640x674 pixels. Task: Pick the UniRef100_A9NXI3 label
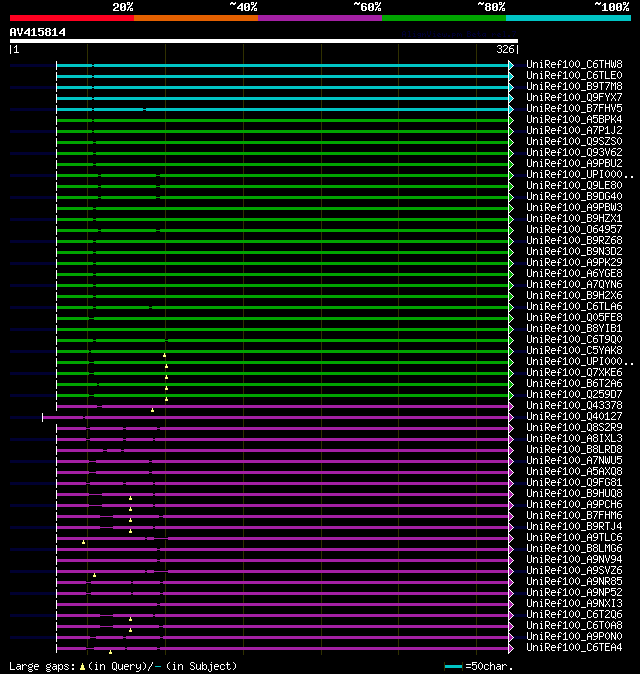pos(574,604)
